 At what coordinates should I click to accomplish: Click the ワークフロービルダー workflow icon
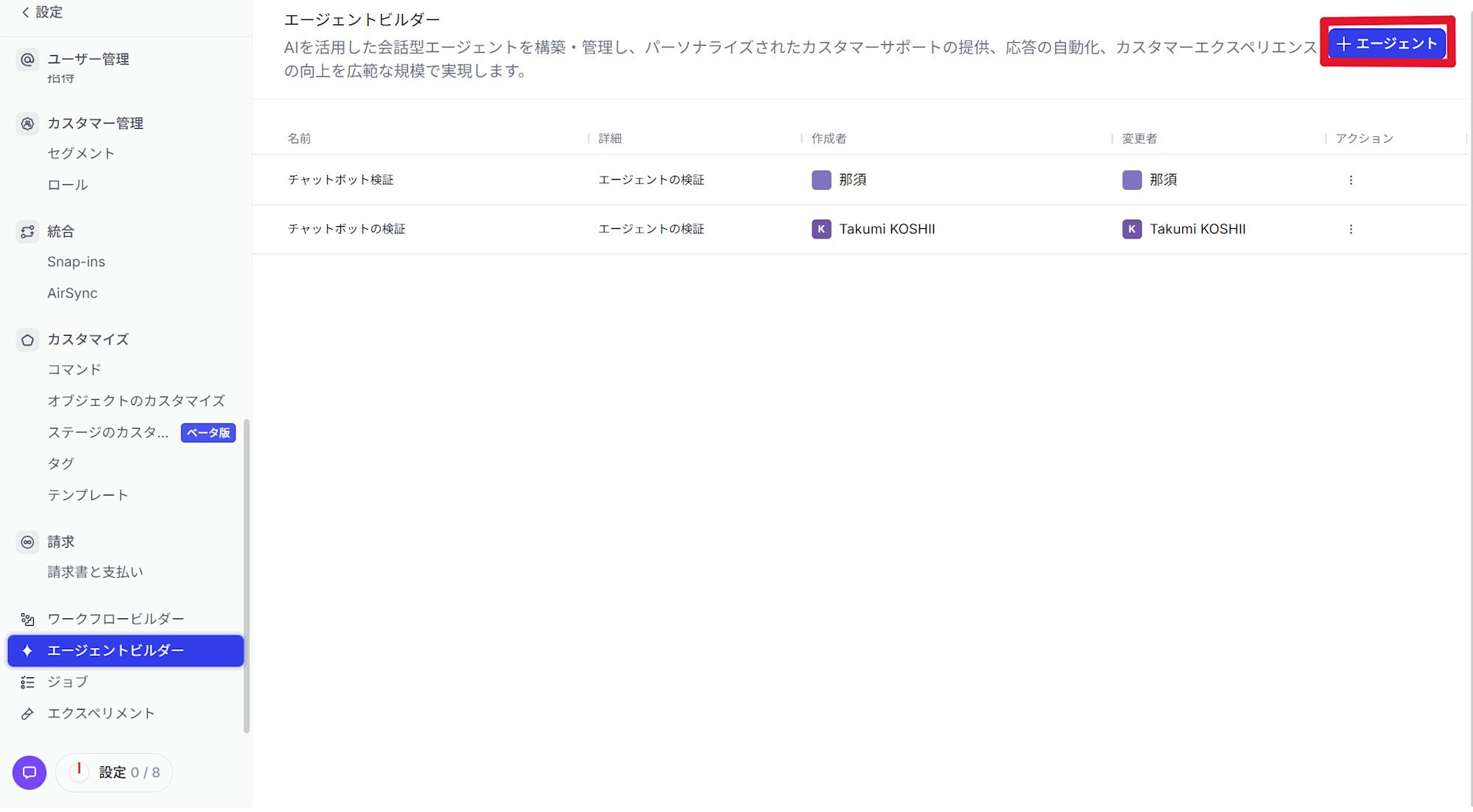pyautogui.click(x=27, y=619)
